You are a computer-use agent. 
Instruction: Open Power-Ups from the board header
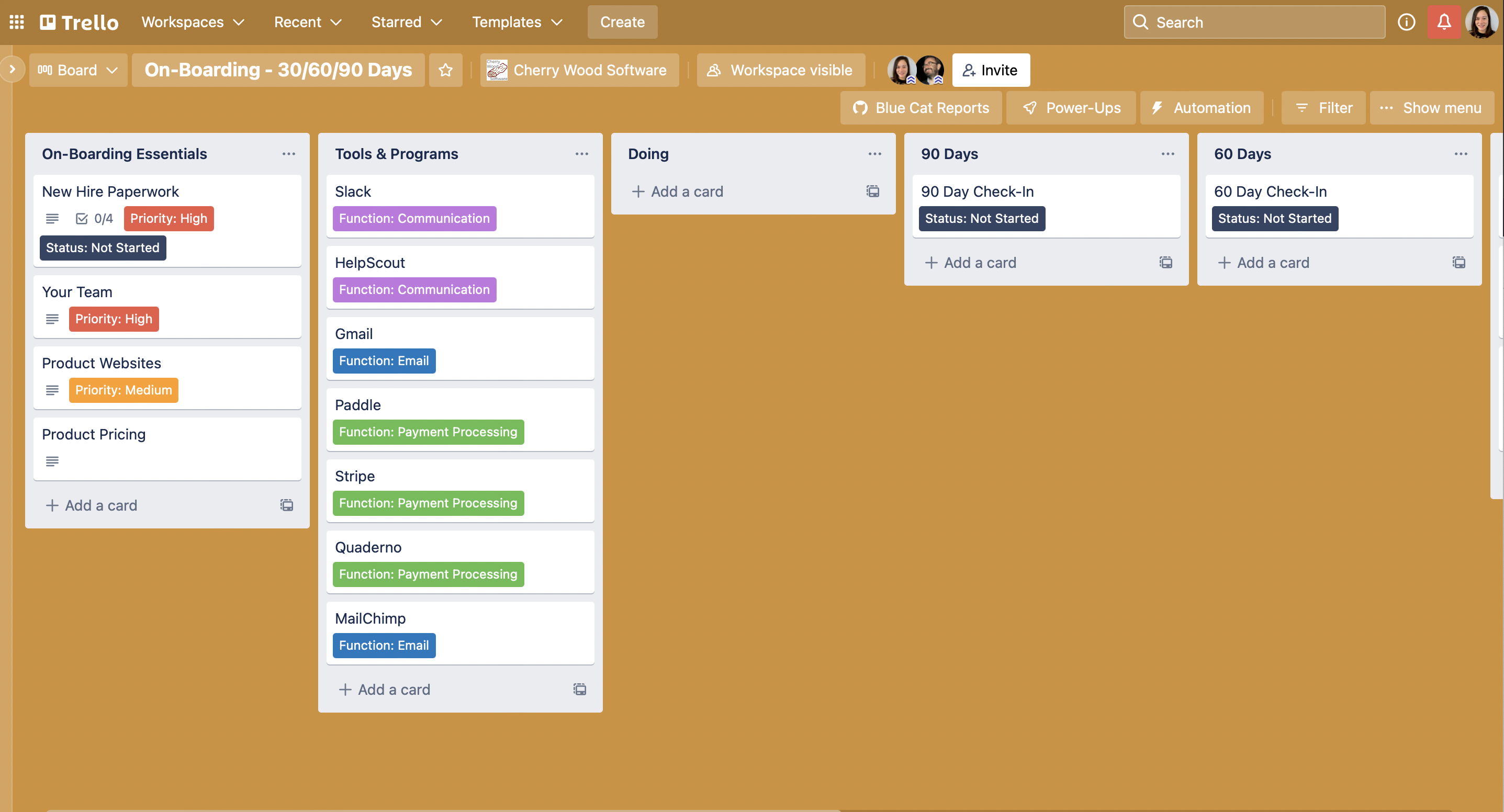[x=1071, y=107]
